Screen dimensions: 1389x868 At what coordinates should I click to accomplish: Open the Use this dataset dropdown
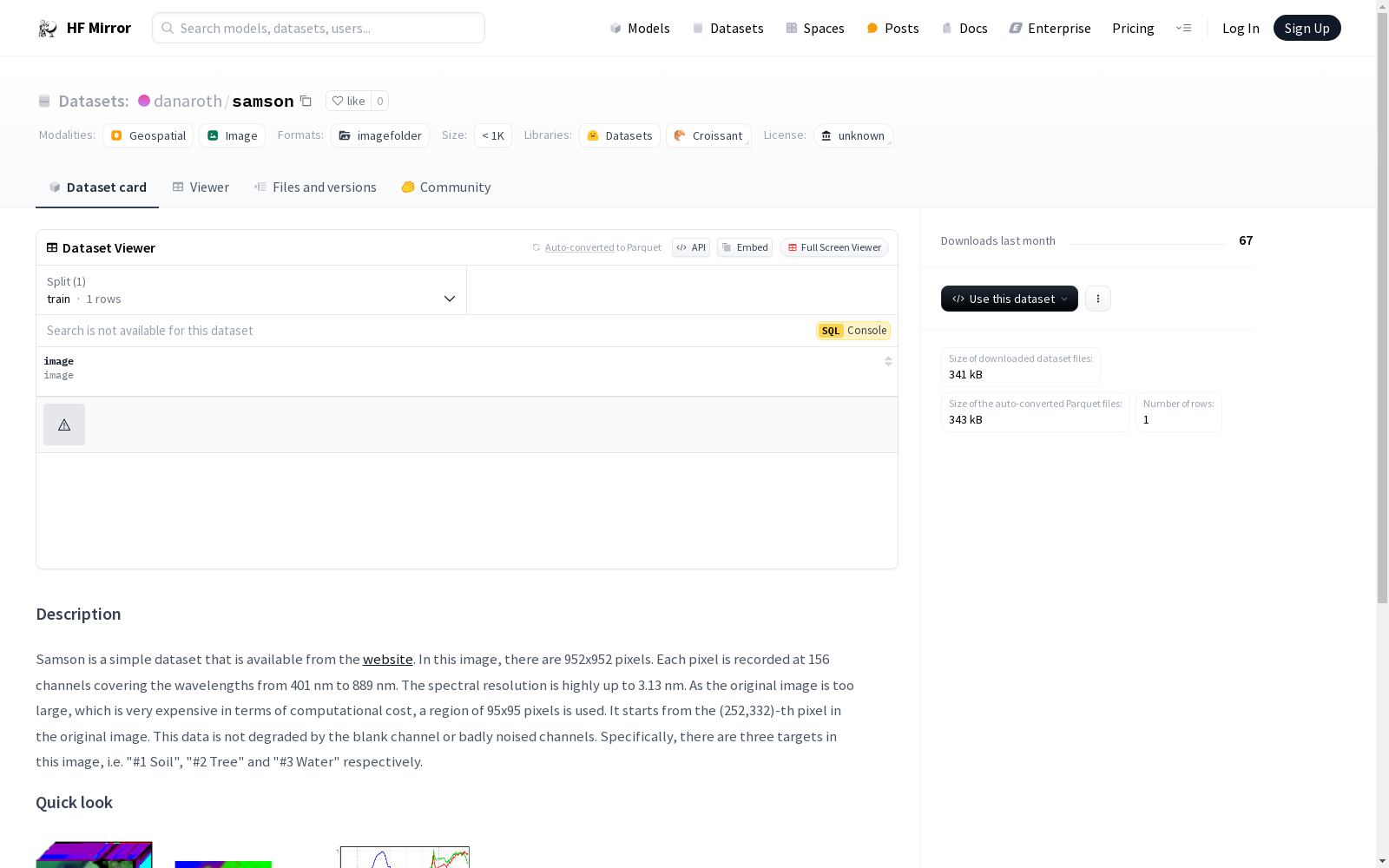click(x=1010, y=299)
